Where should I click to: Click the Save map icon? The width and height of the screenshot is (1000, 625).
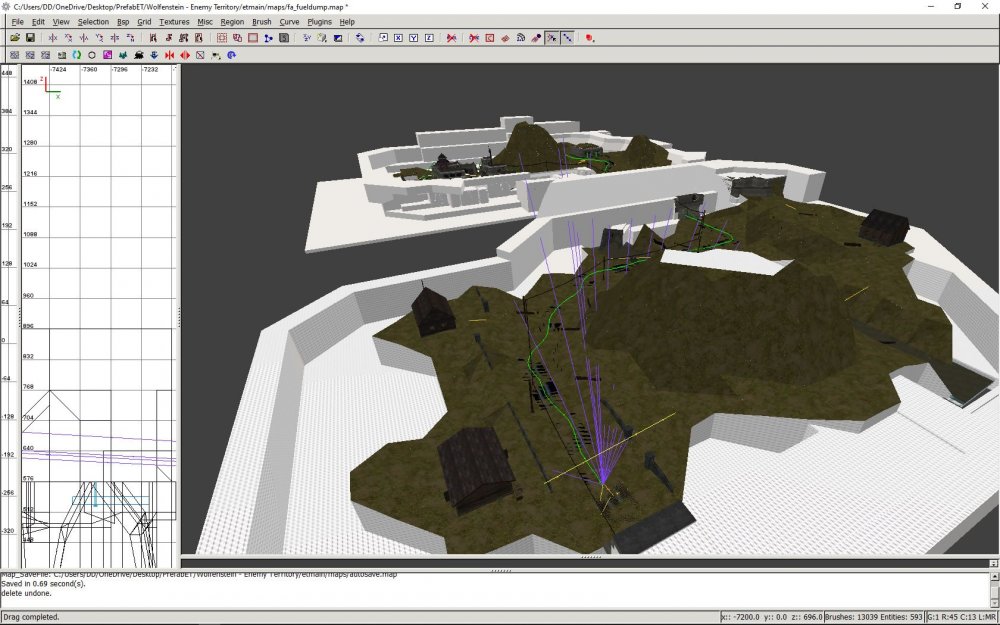(30, 38)
